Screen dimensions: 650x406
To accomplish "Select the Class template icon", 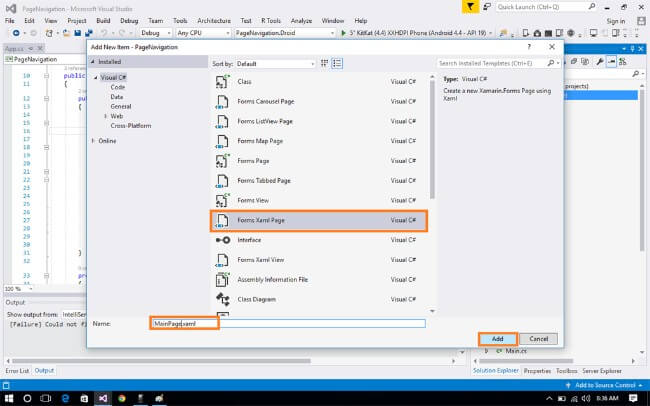I will click(x=222, y=82).
